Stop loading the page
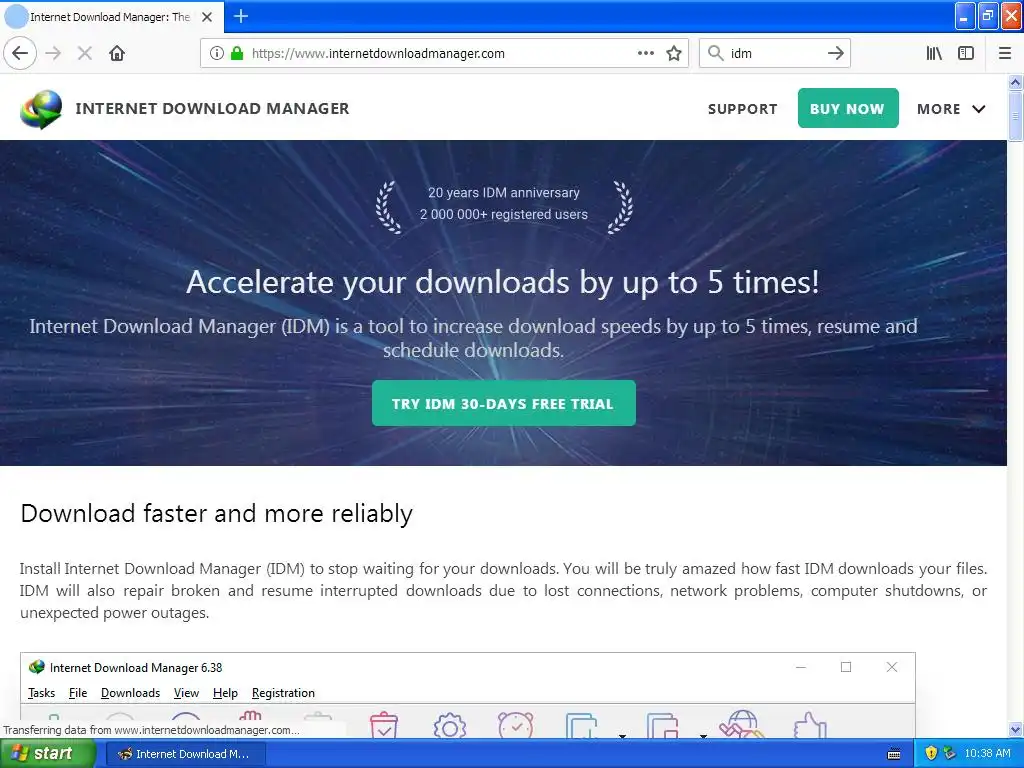 coord(85,53)
